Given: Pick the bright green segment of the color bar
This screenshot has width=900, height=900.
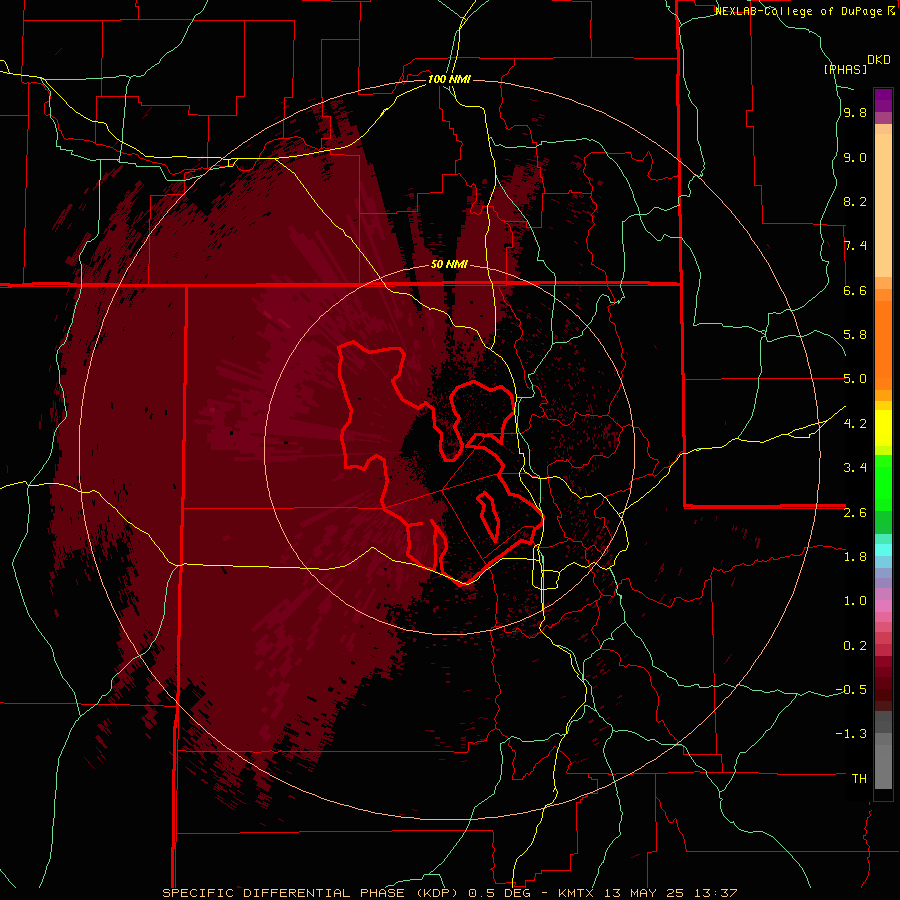Looking at the screenshot, I should [883, 483].
